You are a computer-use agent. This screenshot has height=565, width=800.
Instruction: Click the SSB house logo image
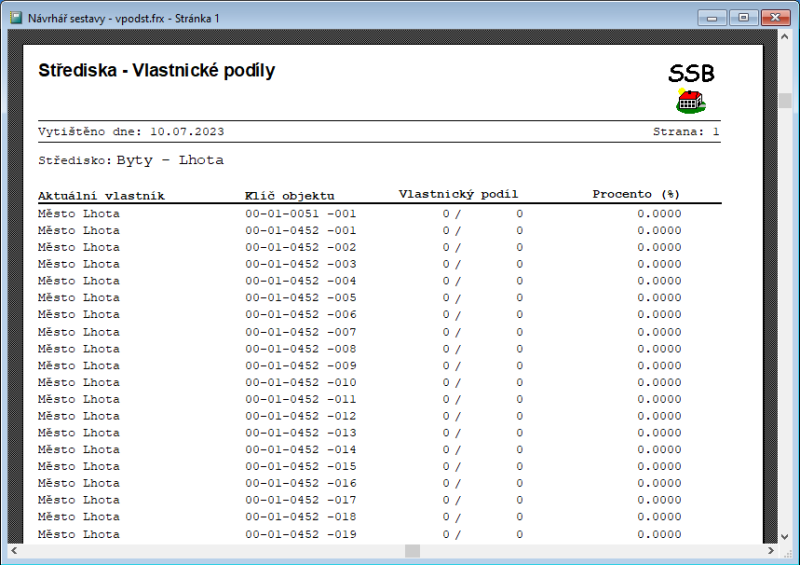(x=691, y=100)
